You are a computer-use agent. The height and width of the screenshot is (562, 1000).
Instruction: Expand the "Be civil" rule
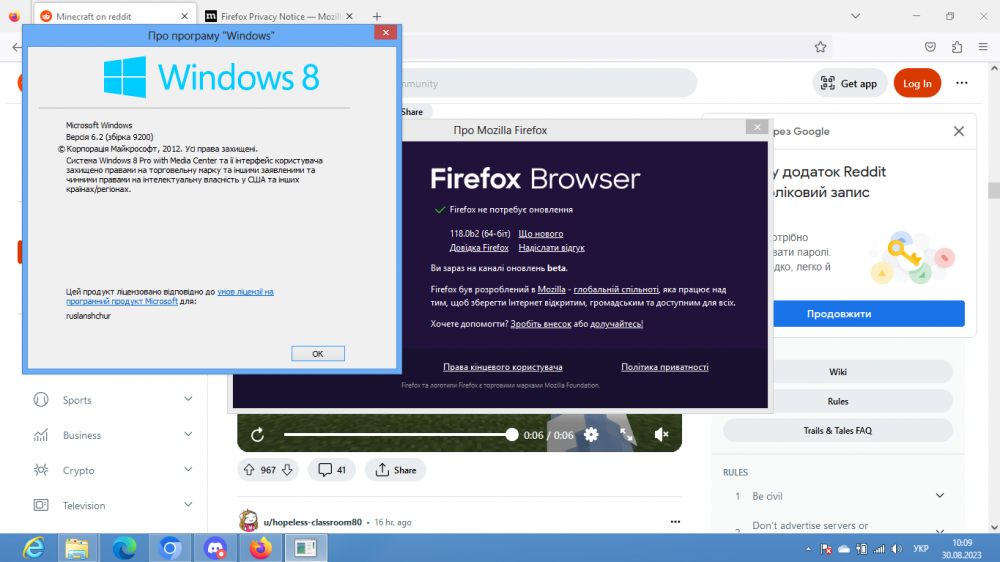939,496
